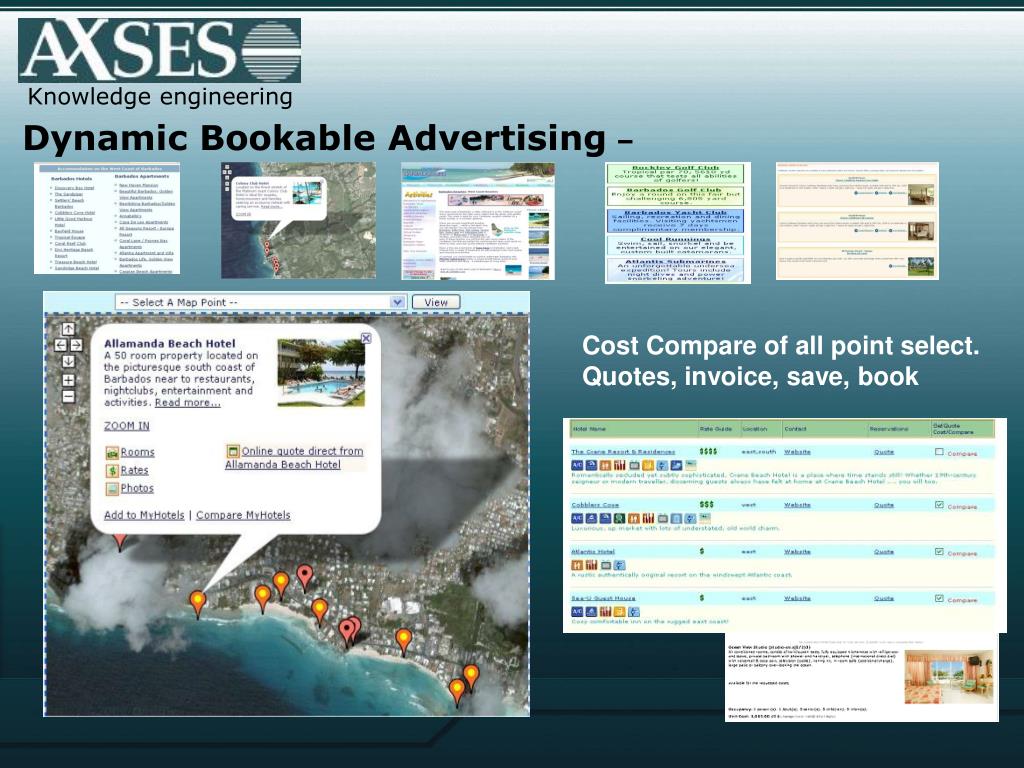Viewport: 1024px width, 768px height.
Task: Click TV icon in Crane Resort row
Action: click(x=634, y=465)
